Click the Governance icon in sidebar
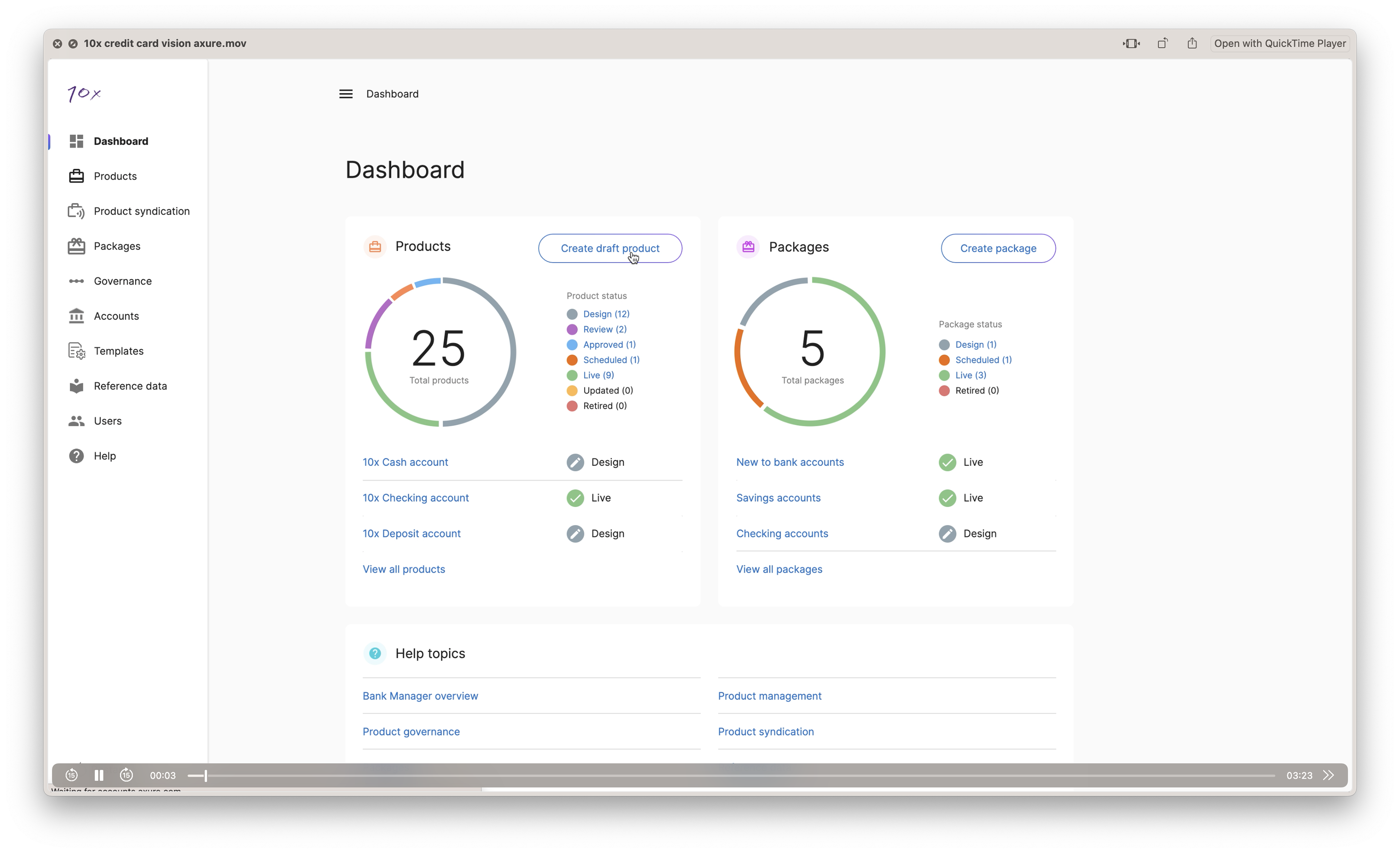Screen dimensions: 1400x853 coord(76,281)
